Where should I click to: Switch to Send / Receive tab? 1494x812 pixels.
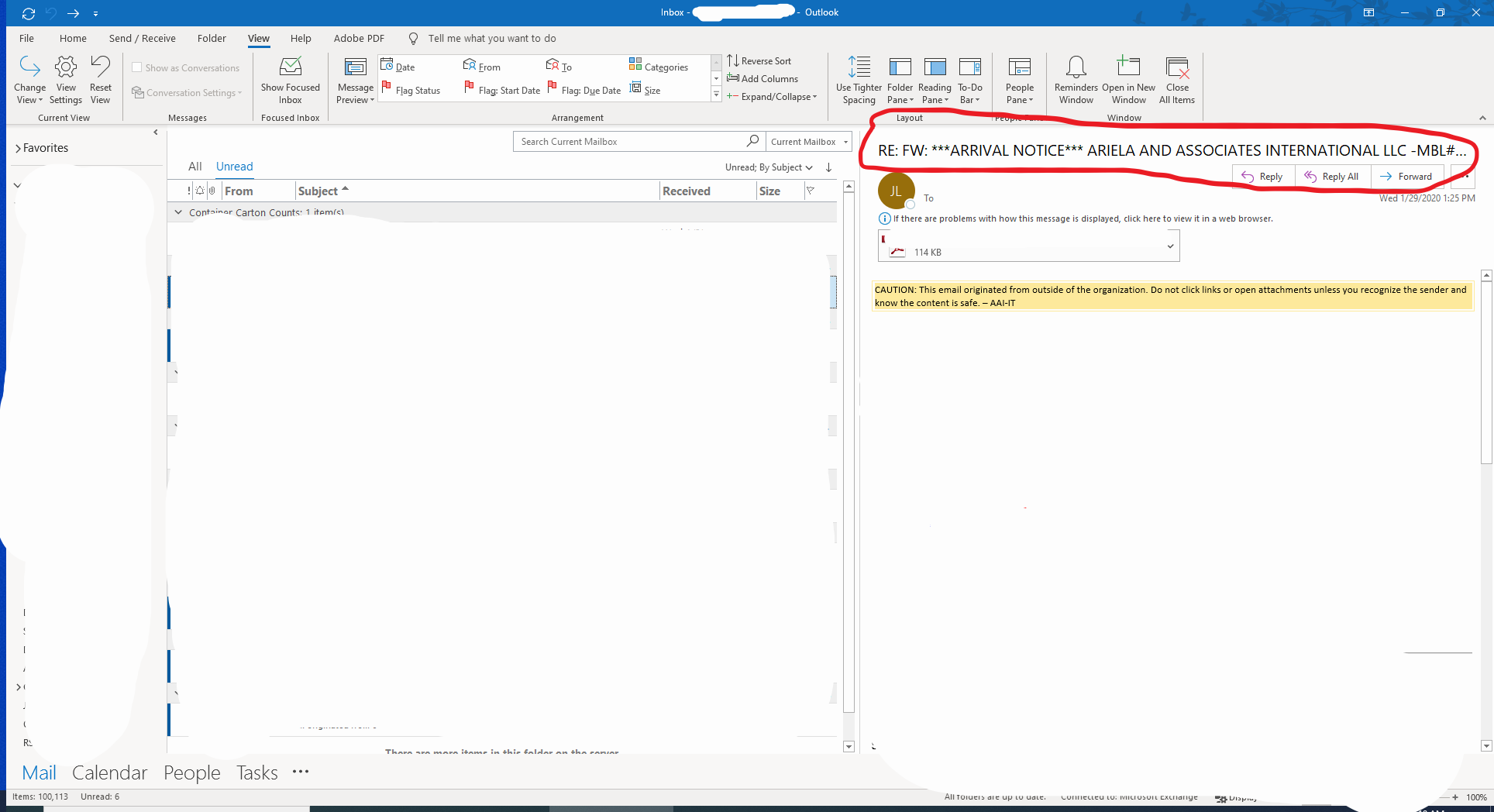143,38
